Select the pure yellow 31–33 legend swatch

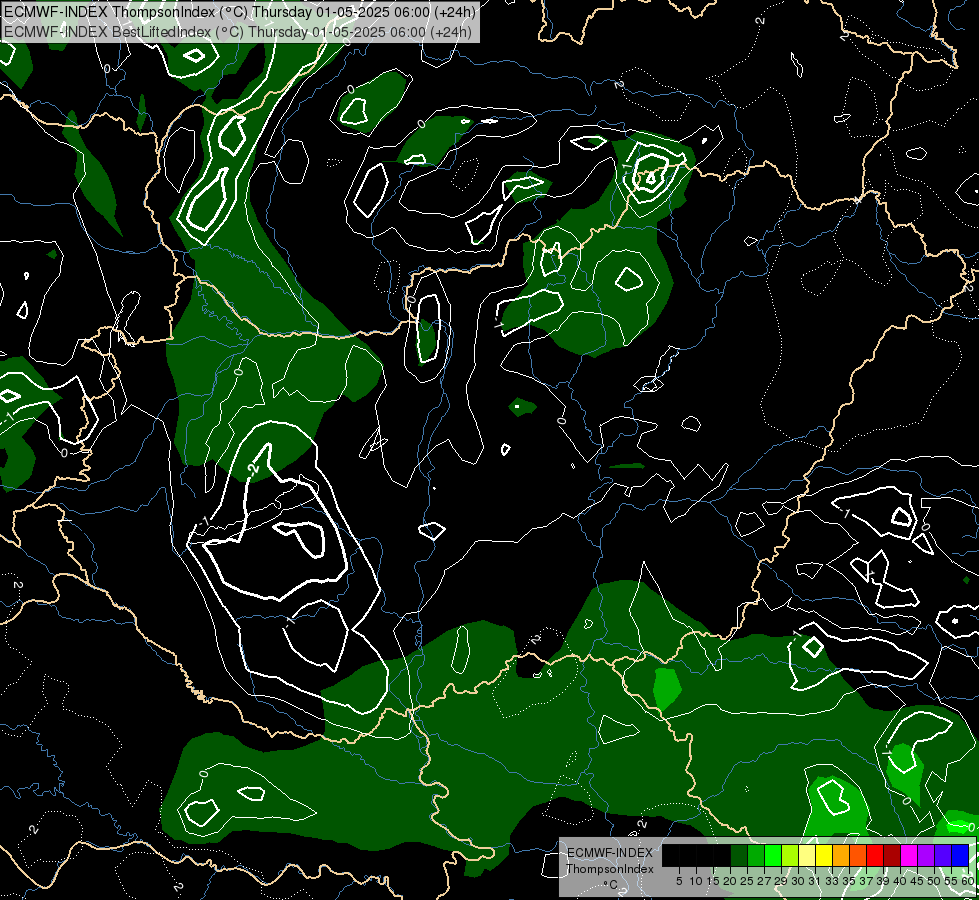pyautogui.click(x=824, y=855)
